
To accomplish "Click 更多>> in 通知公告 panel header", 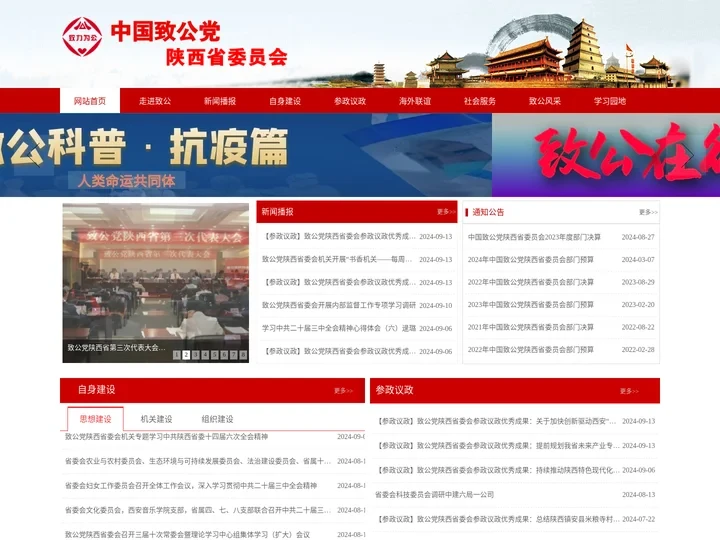I will [648, 212].
